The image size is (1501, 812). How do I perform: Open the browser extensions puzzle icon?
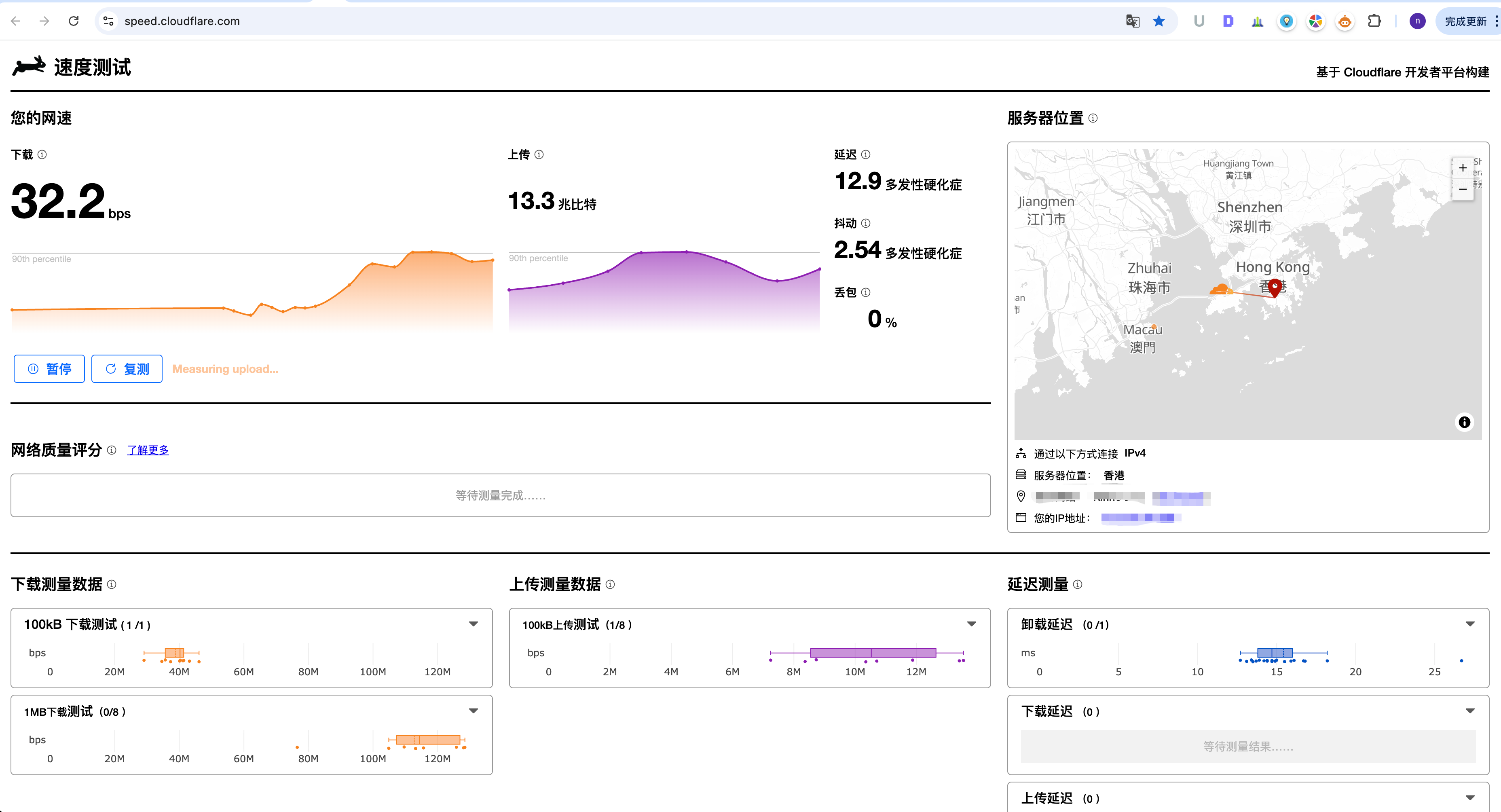(1374, 21)
